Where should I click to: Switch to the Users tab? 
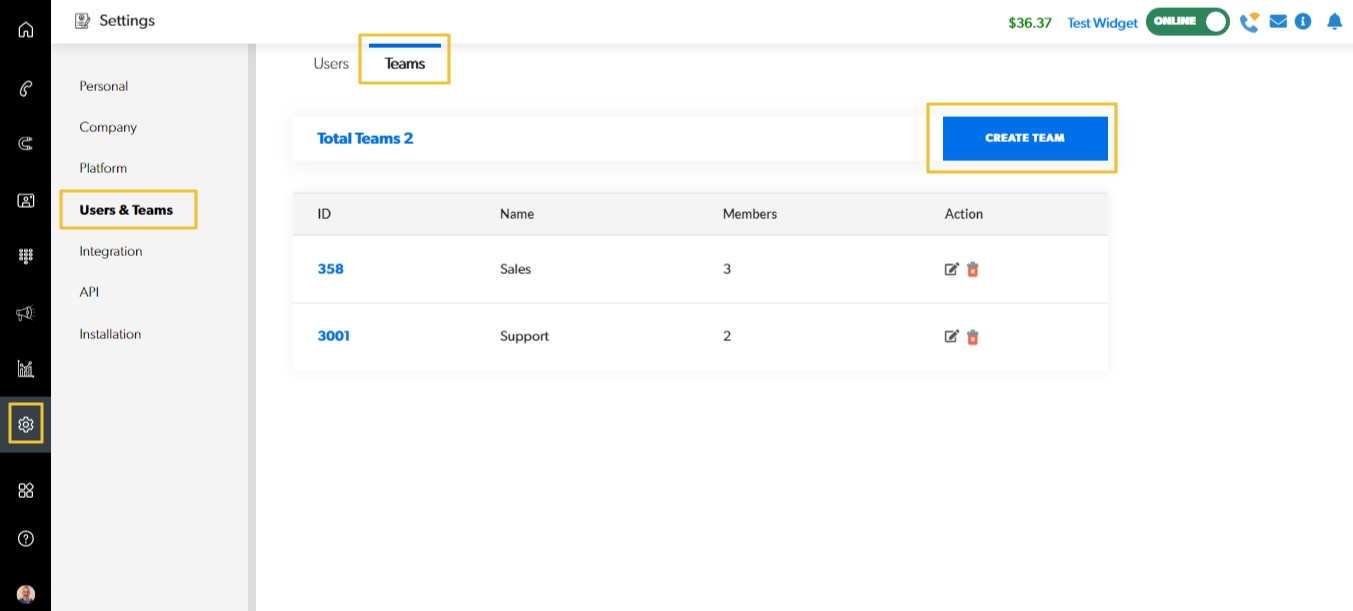(x=331, y=63)
